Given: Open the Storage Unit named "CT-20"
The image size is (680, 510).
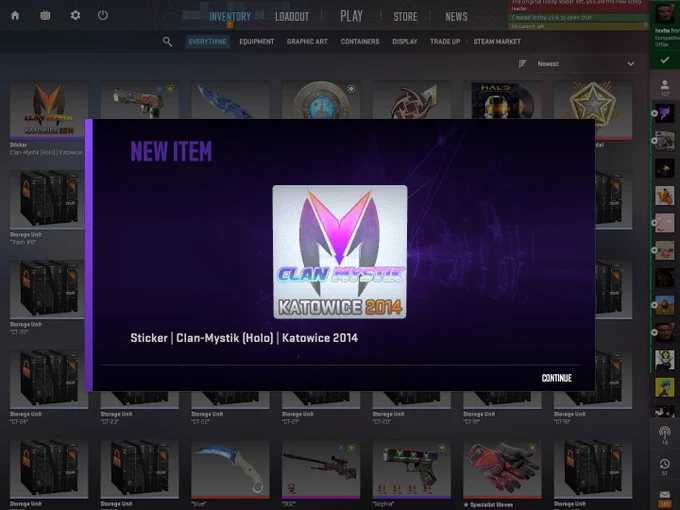Looking at the screenshot, I should 412,400.
